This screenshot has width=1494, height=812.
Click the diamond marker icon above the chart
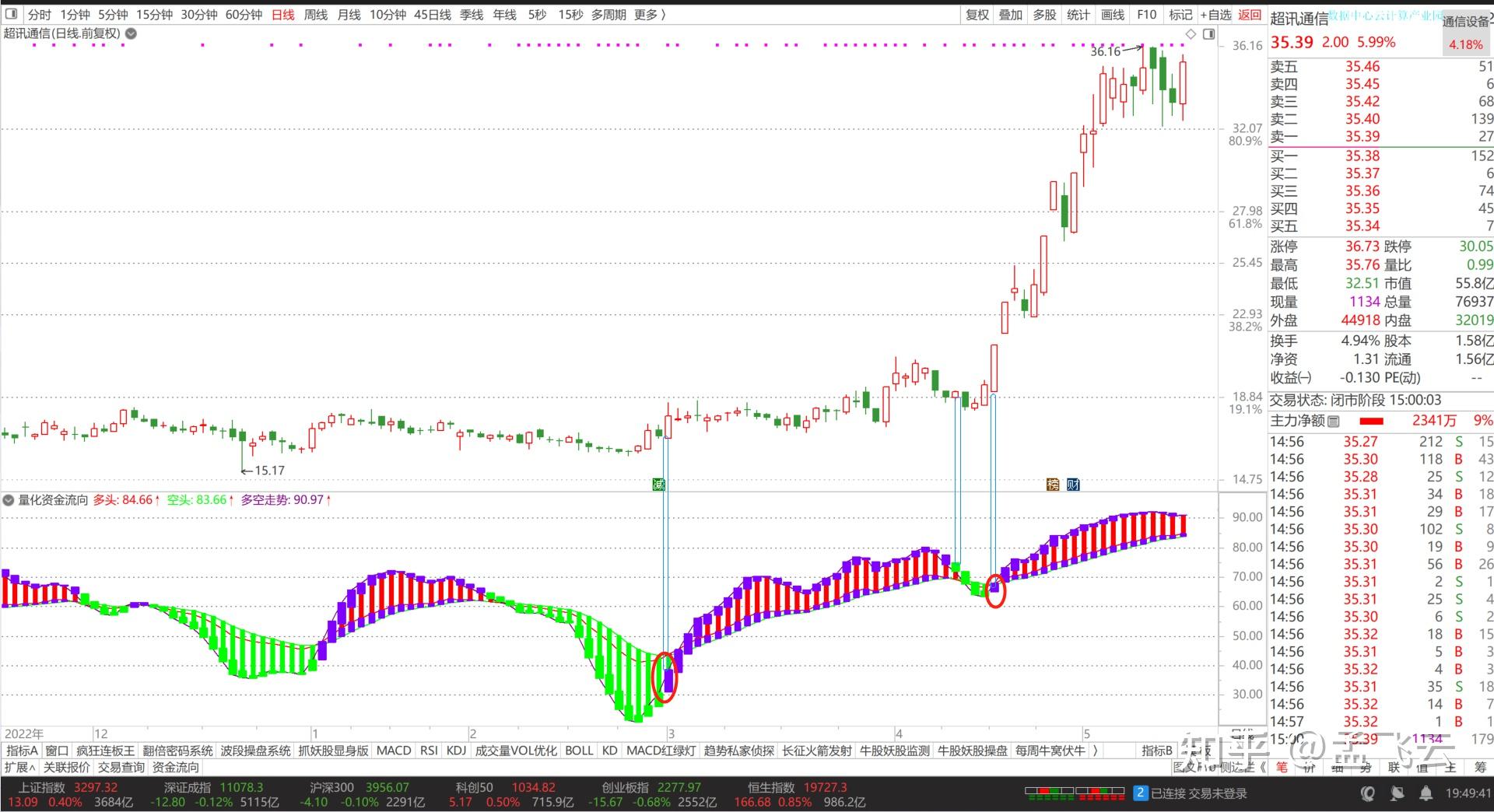click(x=1191, y=33)
